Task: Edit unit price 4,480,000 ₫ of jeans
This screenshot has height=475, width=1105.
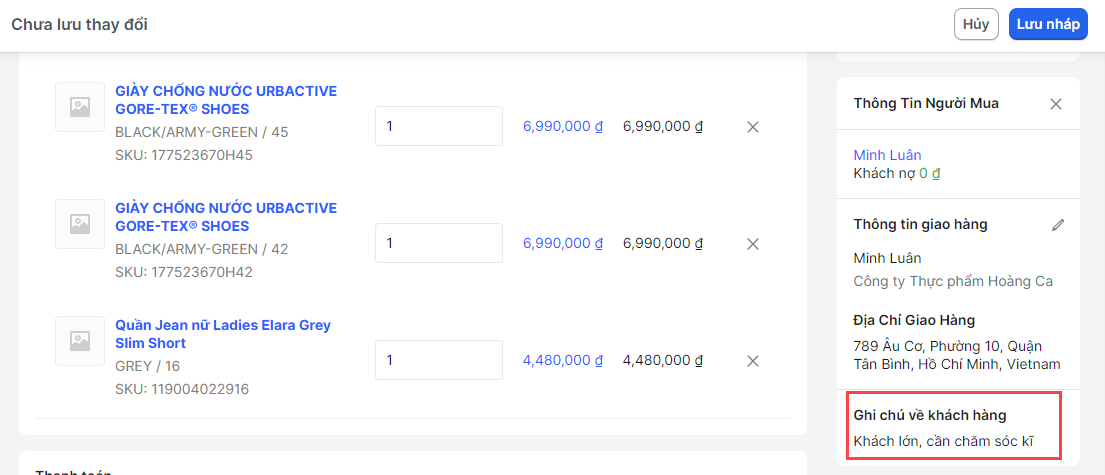Action: 563,361
